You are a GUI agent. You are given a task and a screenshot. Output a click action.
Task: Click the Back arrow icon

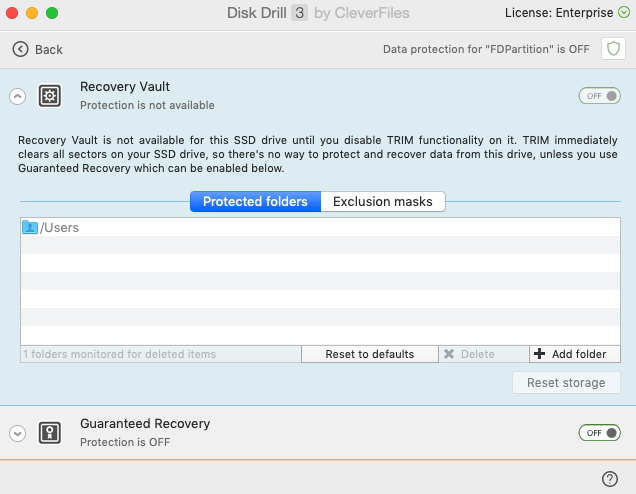tap(20, 49)
